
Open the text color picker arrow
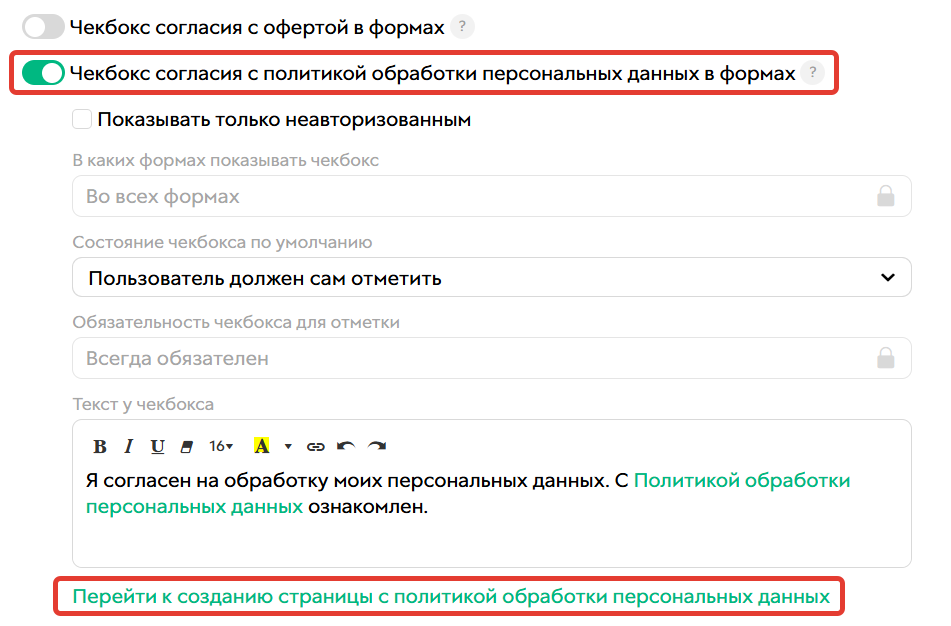288,446
